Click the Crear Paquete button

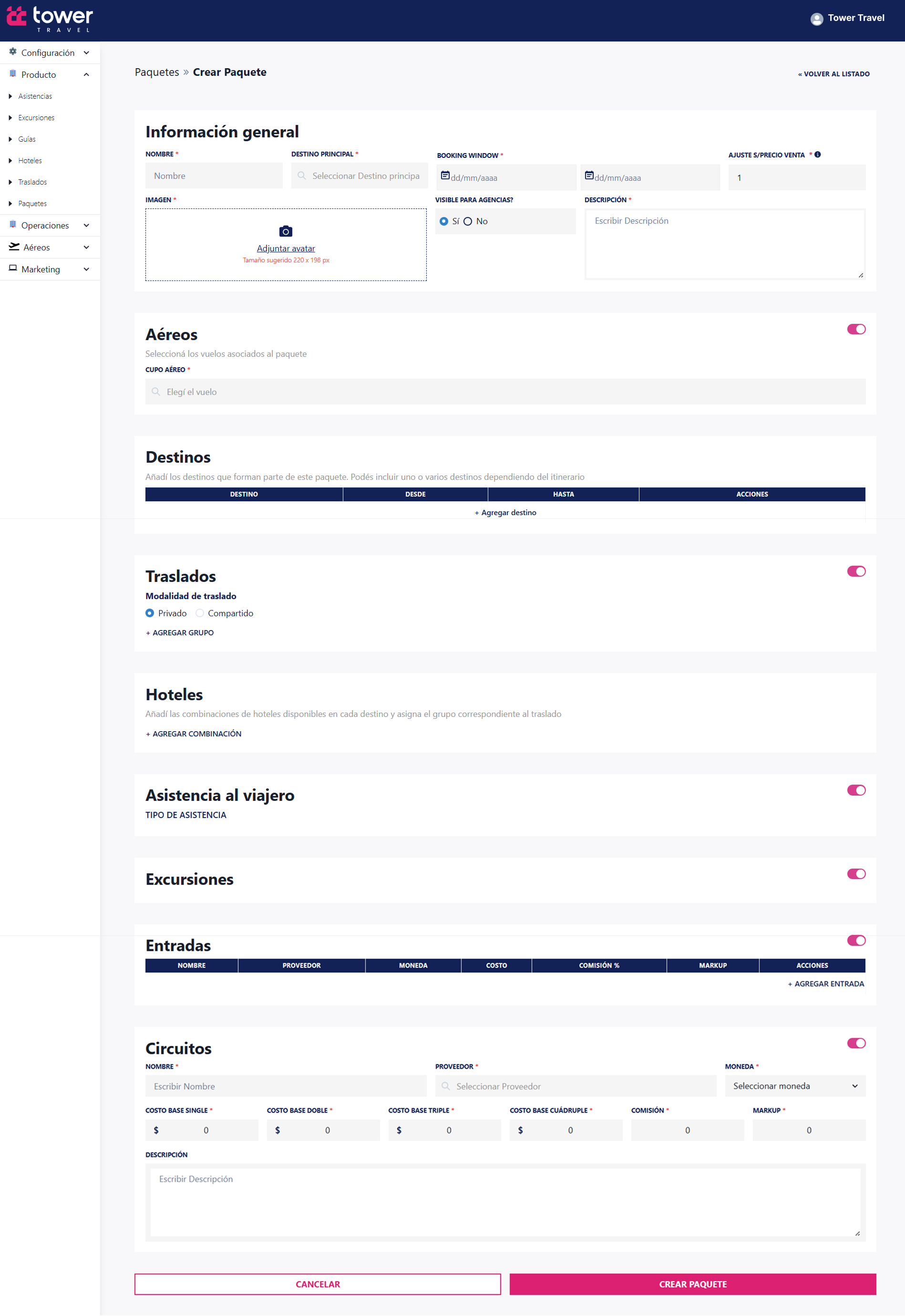692,1285
